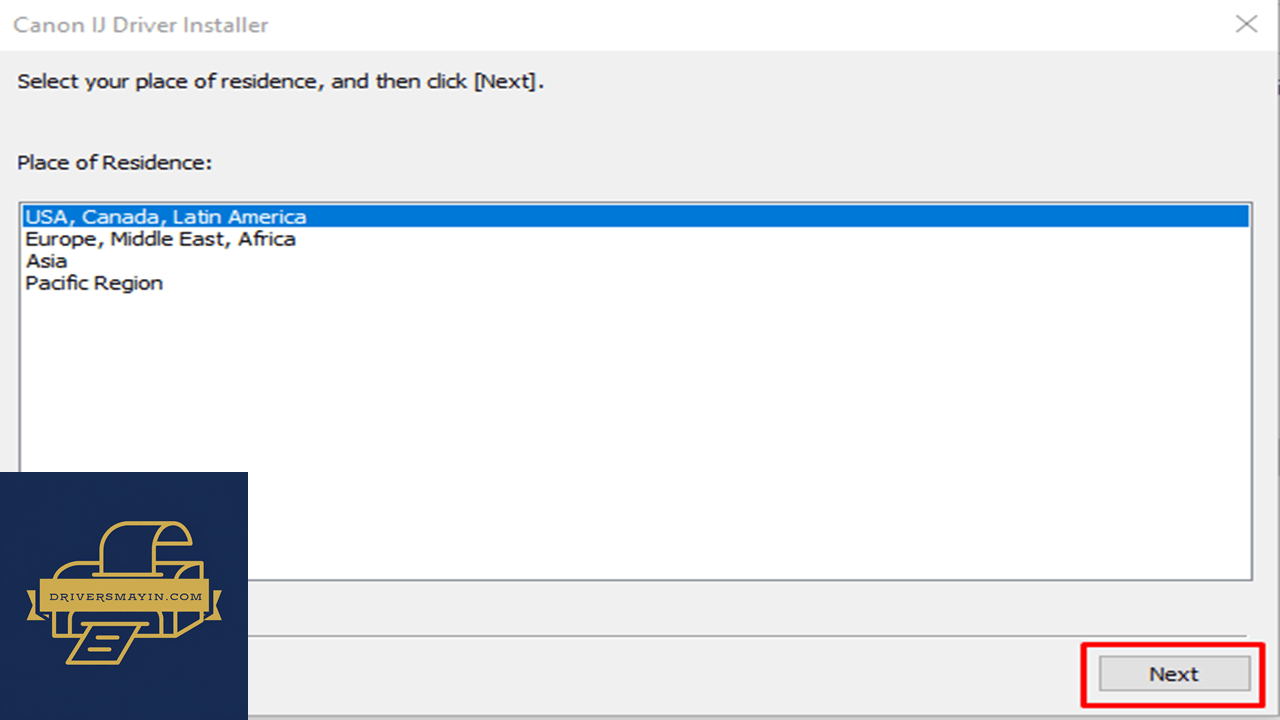Screen dimensions: 1280x720
Task: Close the Canon IJ Driver Installer window
Action: [1246, 24]
